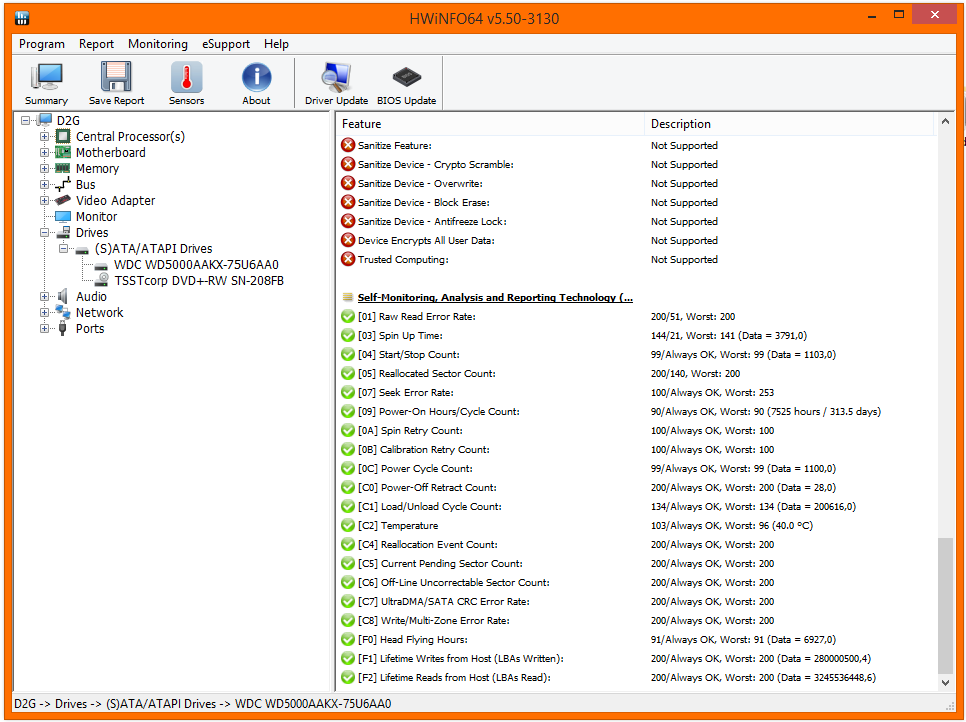Viewport: 966px width, 722px height.
Task: Expand the Motherboard node
Action: (x=44, y=152)
